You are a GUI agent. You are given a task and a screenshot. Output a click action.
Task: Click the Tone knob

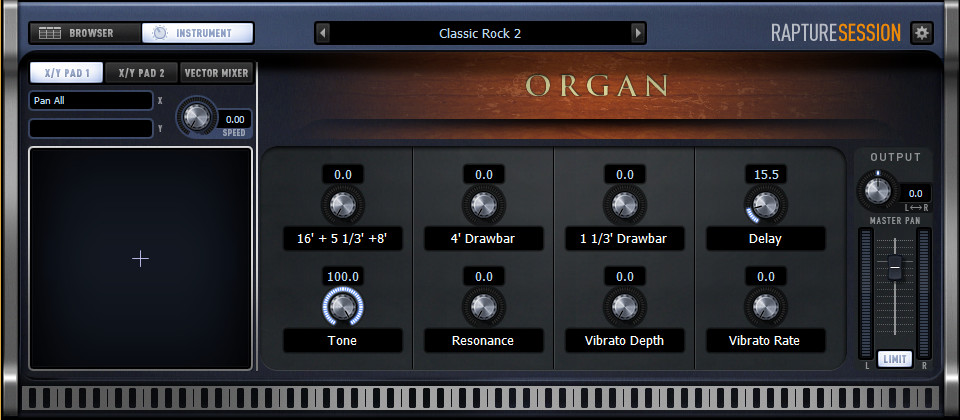click(343, 306)
